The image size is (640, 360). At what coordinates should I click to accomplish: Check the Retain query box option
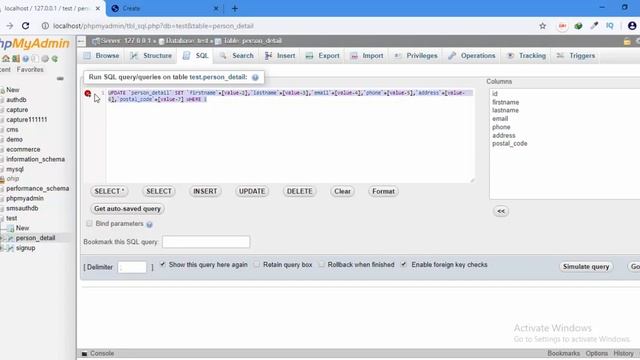tap(257, 264)
